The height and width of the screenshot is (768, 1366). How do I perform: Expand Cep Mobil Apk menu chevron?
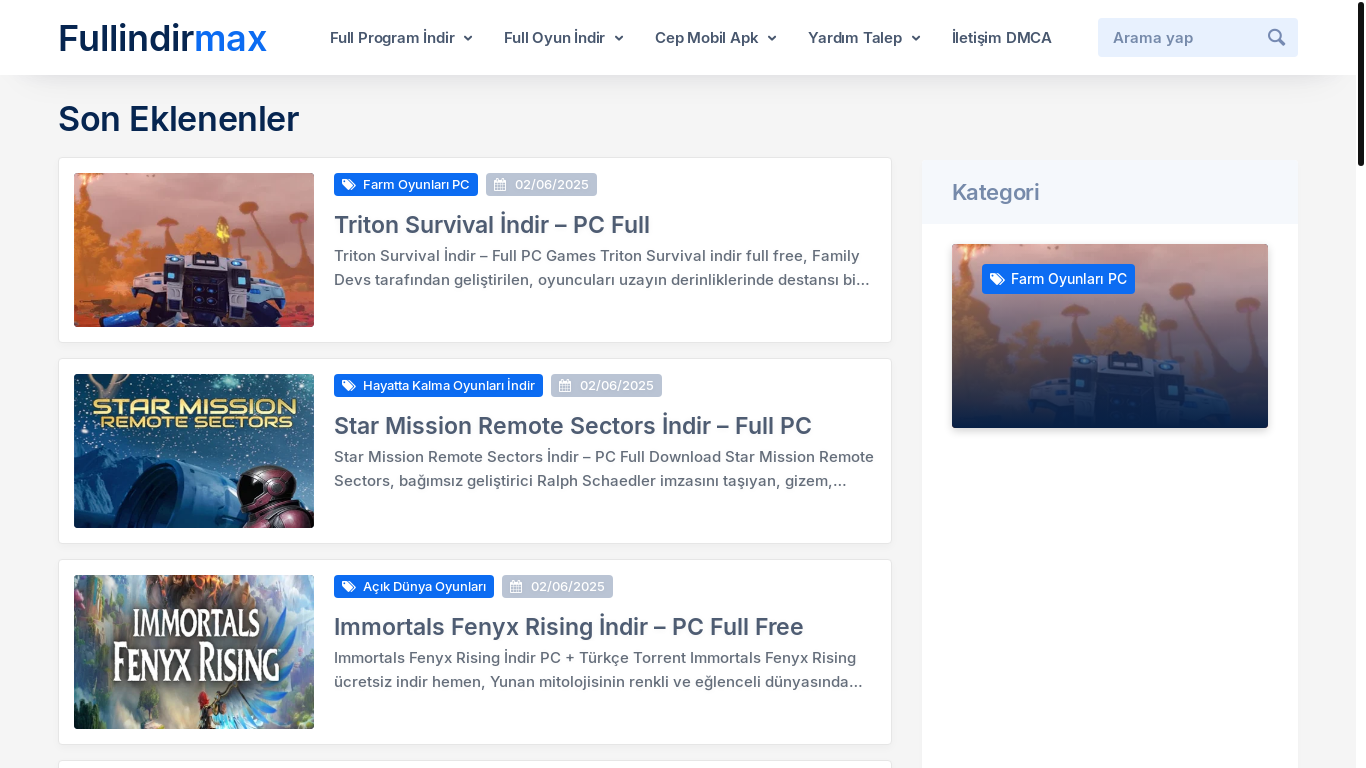772,38
